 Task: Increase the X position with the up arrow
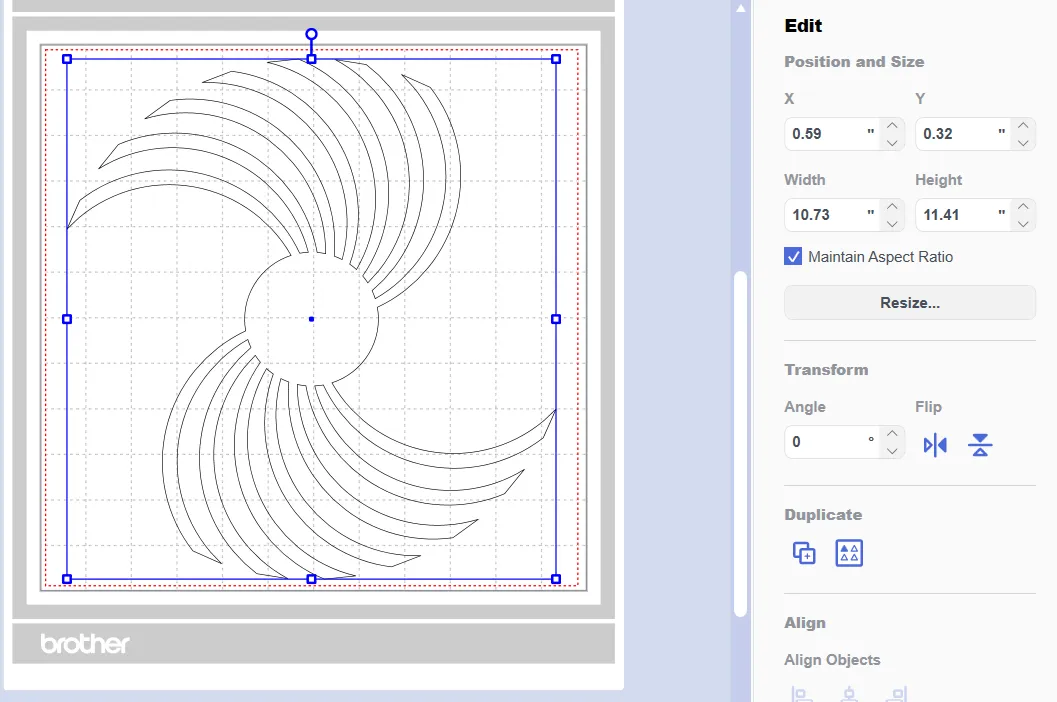click(x=892, y=125)
